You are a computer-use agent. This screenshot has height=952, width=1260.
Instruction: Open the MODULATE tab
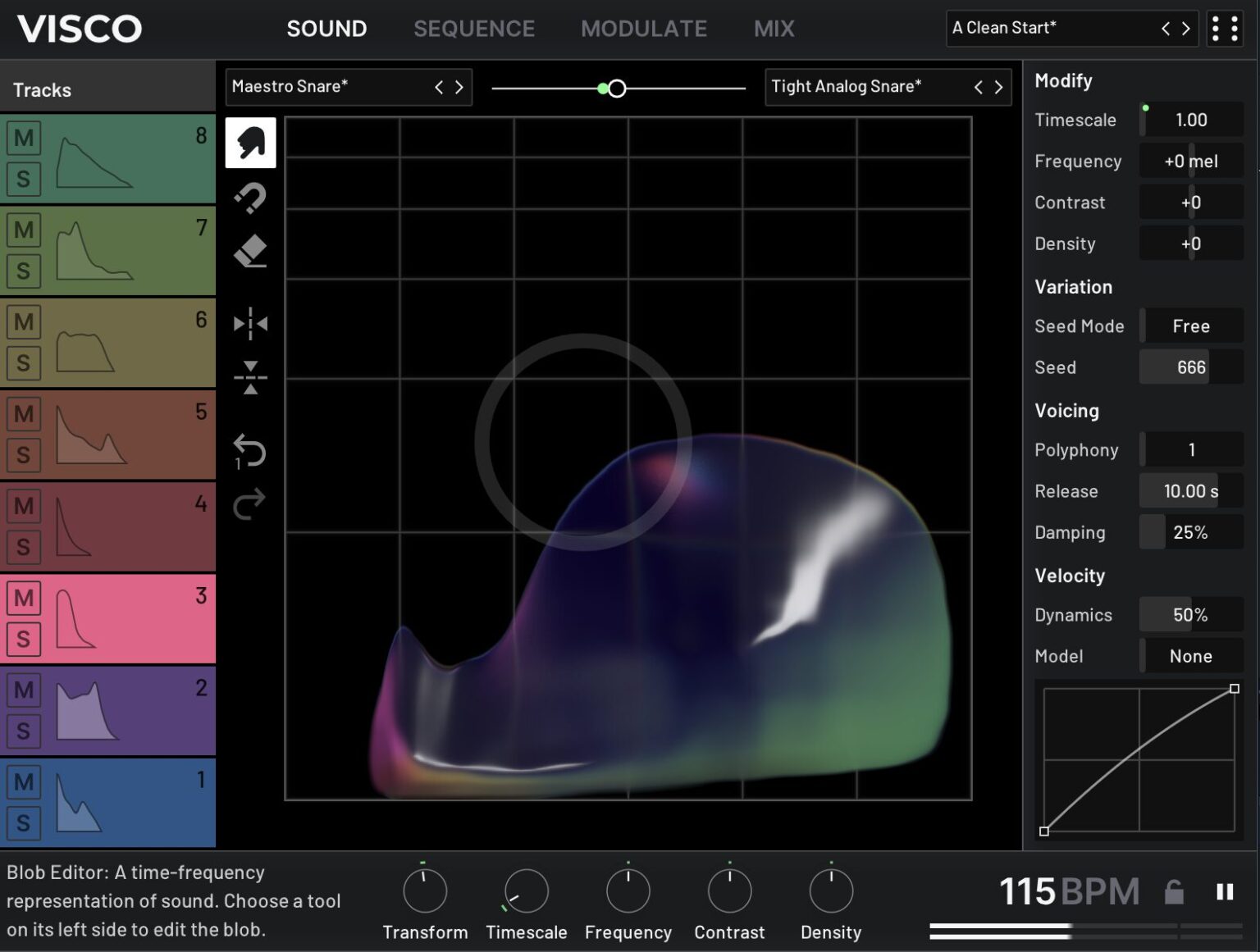point(643,29)
